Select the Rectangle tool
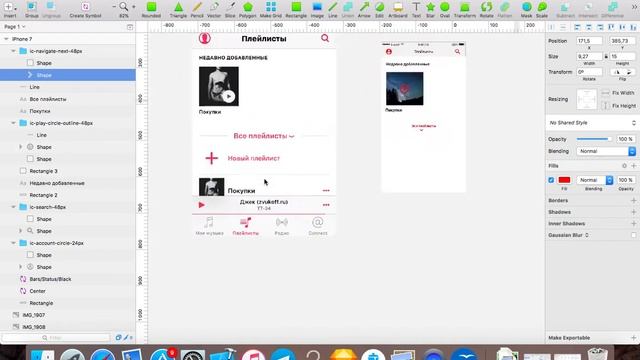This screenshot has width=640, height=360. tap(296, 9)
